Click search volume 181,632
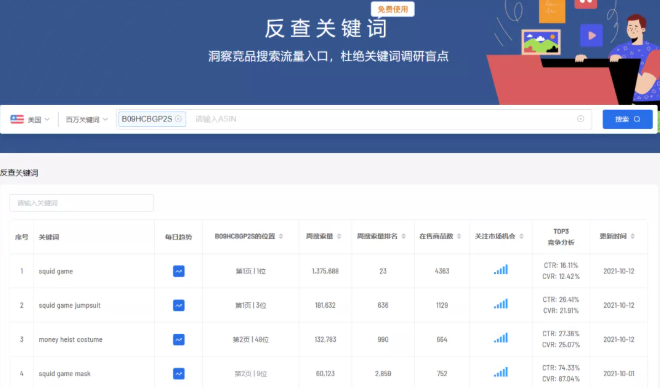The image size is (660, 388). pyautogui.click(x=325, y=306)
